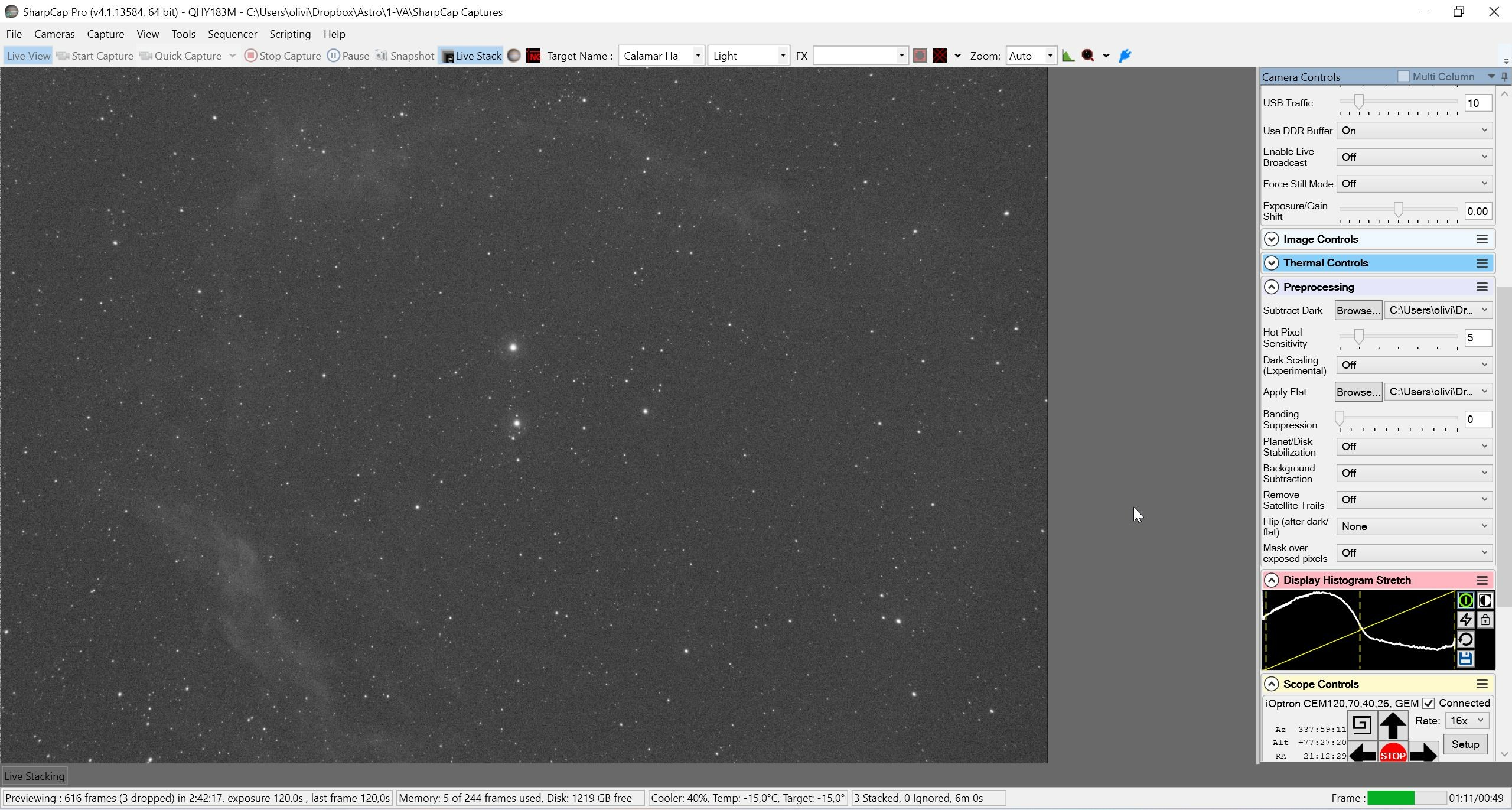This screenshot has width=1512, height=810.
Task: Open the Zoom level dropdown
Action: click(1050, 56)
